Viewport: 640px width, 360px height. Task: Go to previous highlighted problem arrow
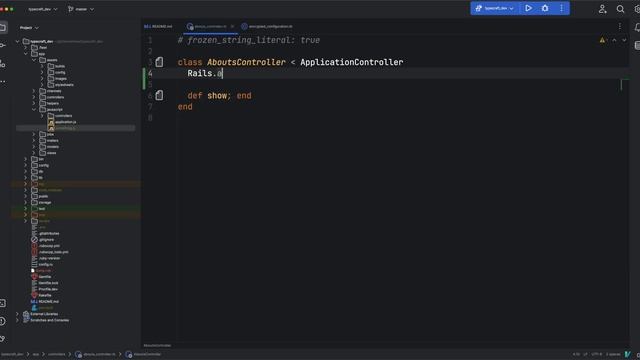[x=614, y=40]
